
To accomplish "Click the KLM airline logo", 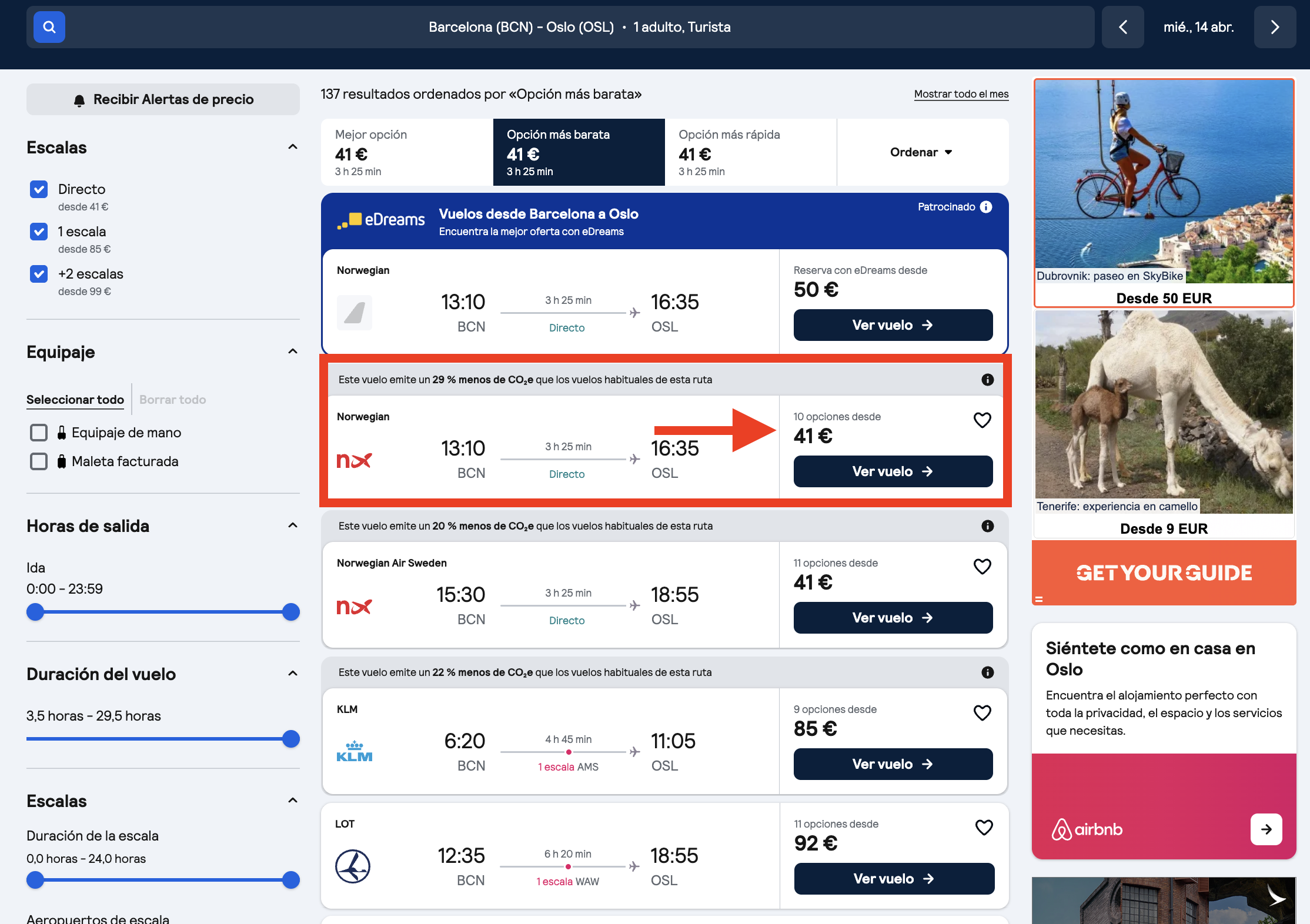I will coord(354,751).
